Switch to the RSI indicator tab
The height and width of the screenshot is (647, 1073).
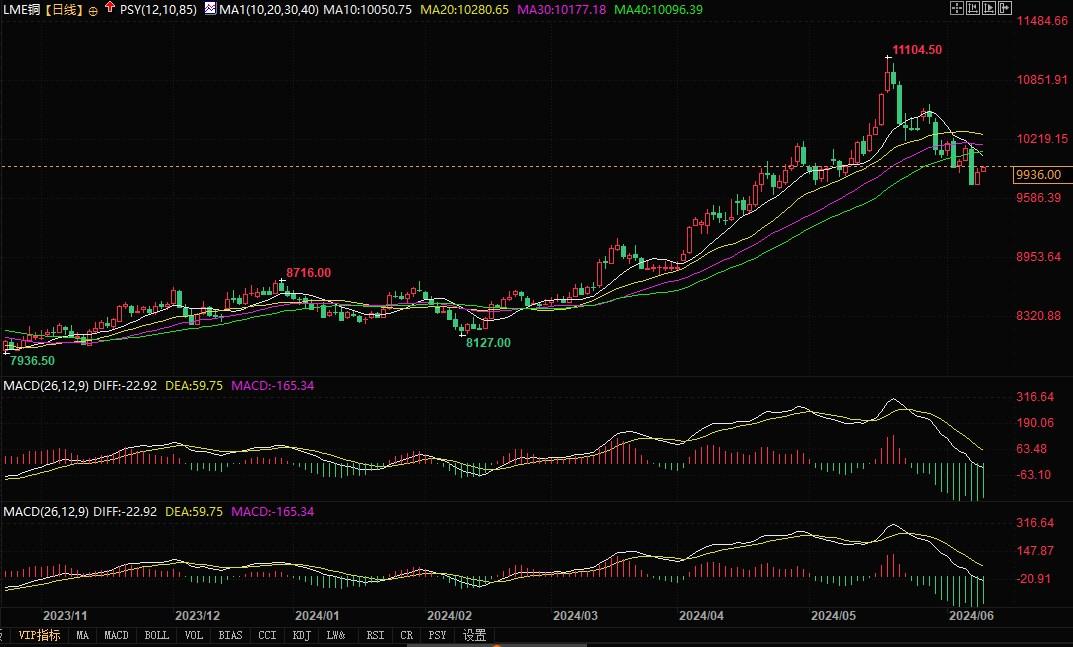[375, 635]
